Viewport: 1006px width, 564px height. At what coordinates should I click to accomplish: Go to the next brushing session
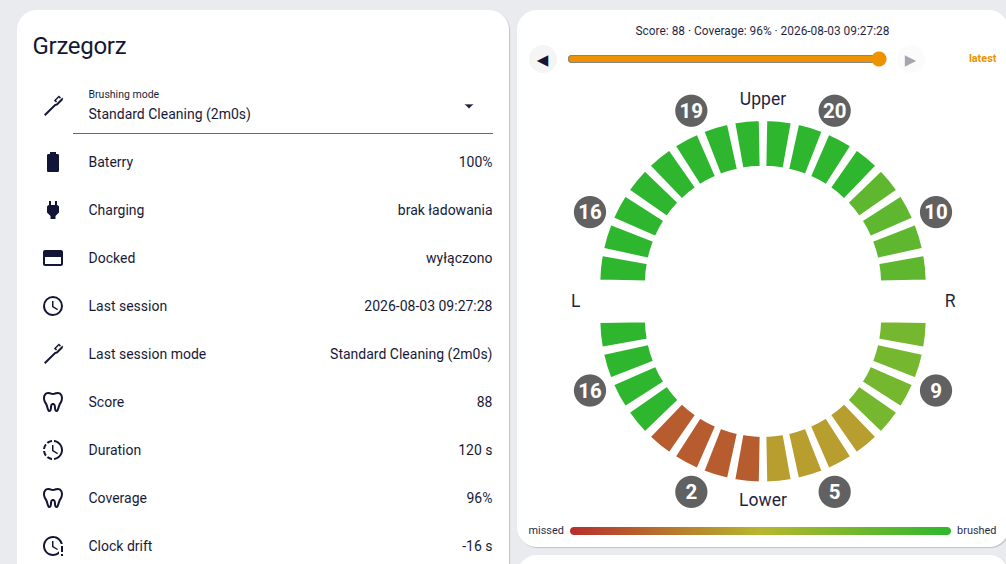coord(910,60)
